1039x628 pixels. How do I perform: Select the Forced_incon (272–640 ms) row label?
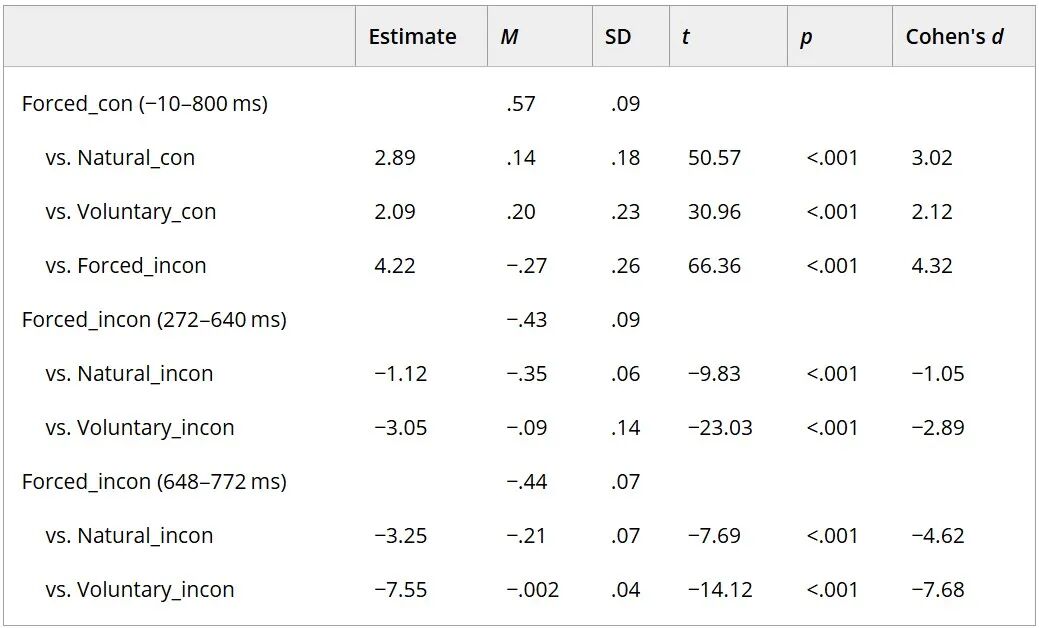154,320
